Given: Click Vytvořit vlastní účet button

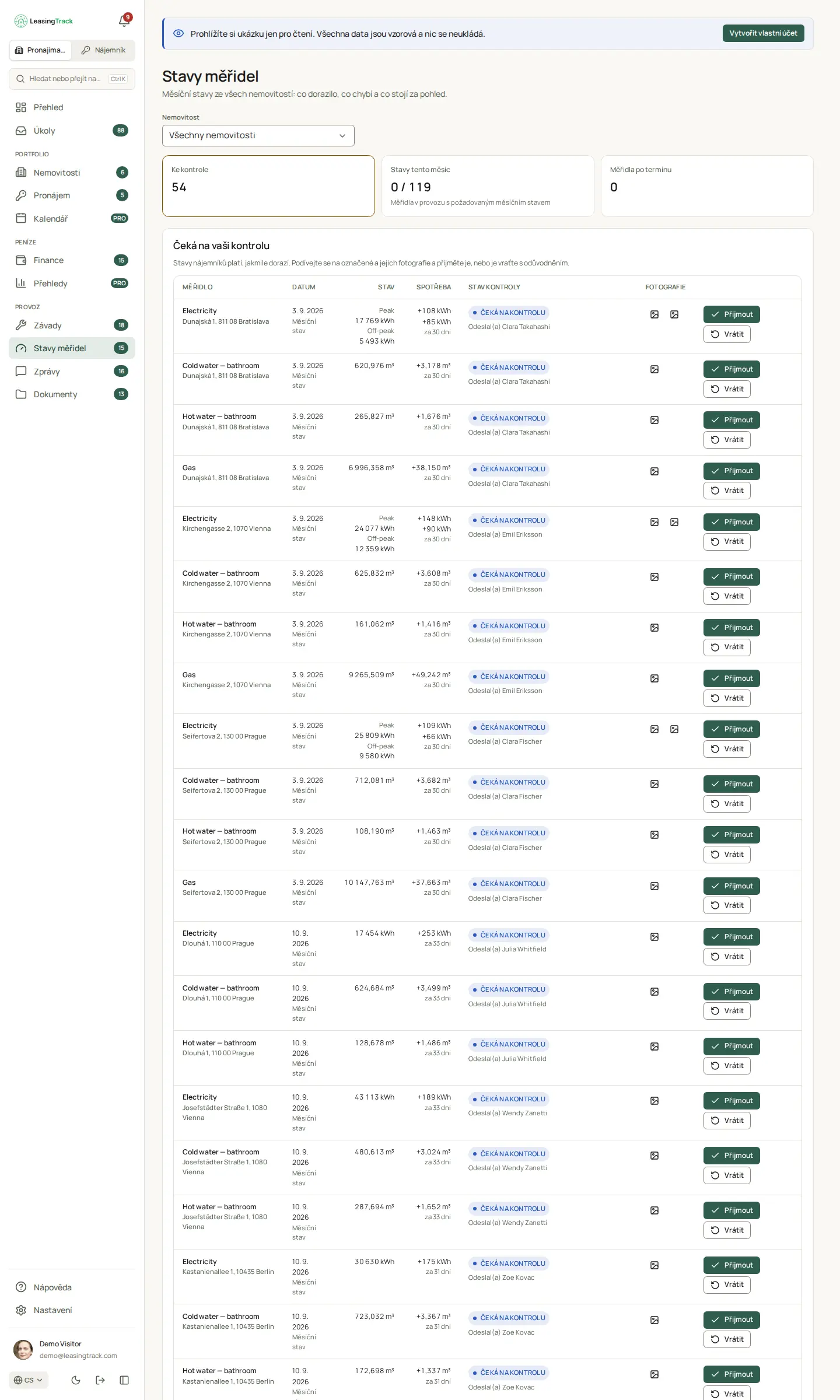Looking at the screenshot, I should click(x=763, y=33).
